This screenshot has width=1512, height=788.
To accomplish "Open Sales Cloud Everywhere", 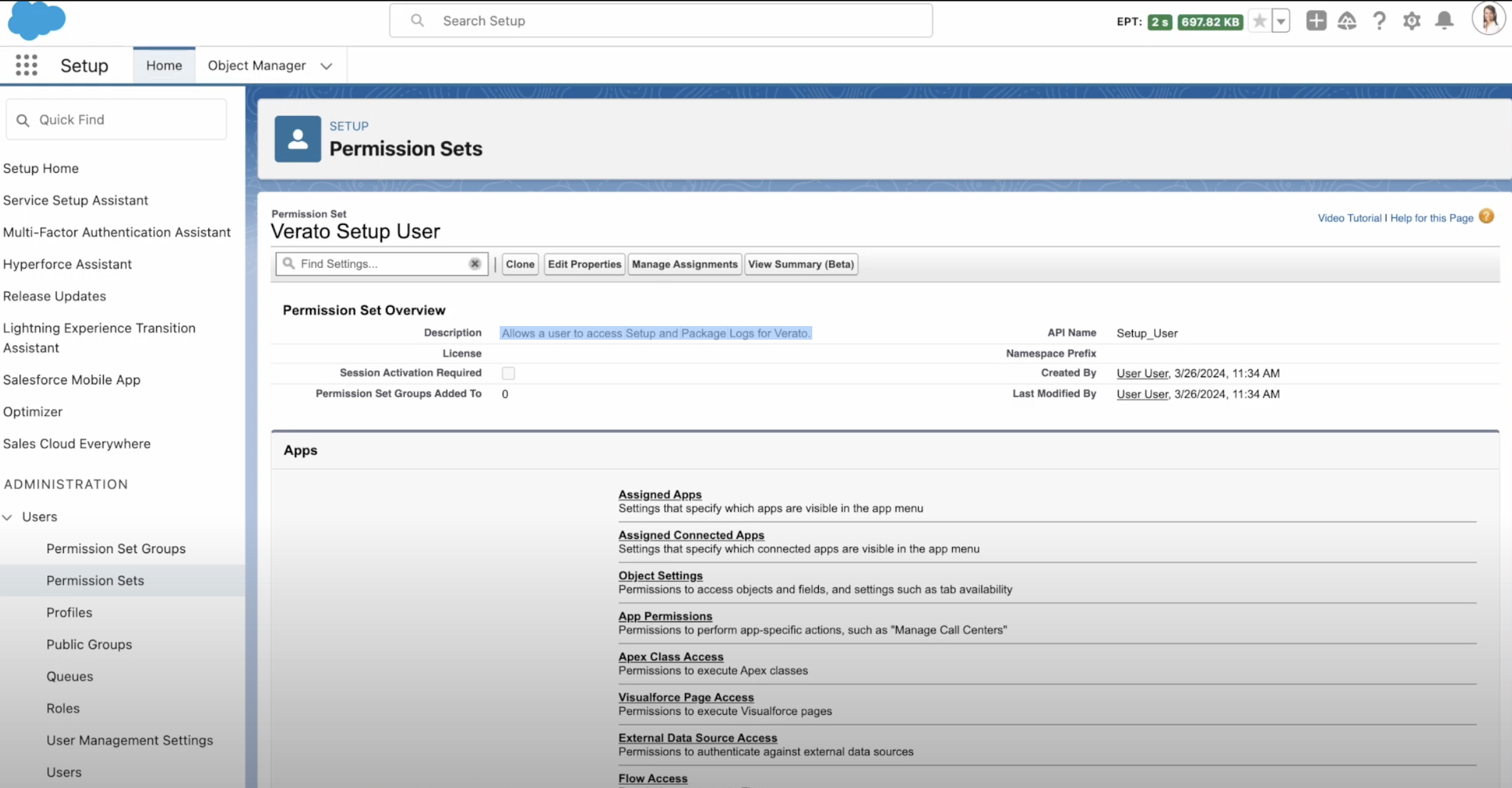I will [77, 444].
